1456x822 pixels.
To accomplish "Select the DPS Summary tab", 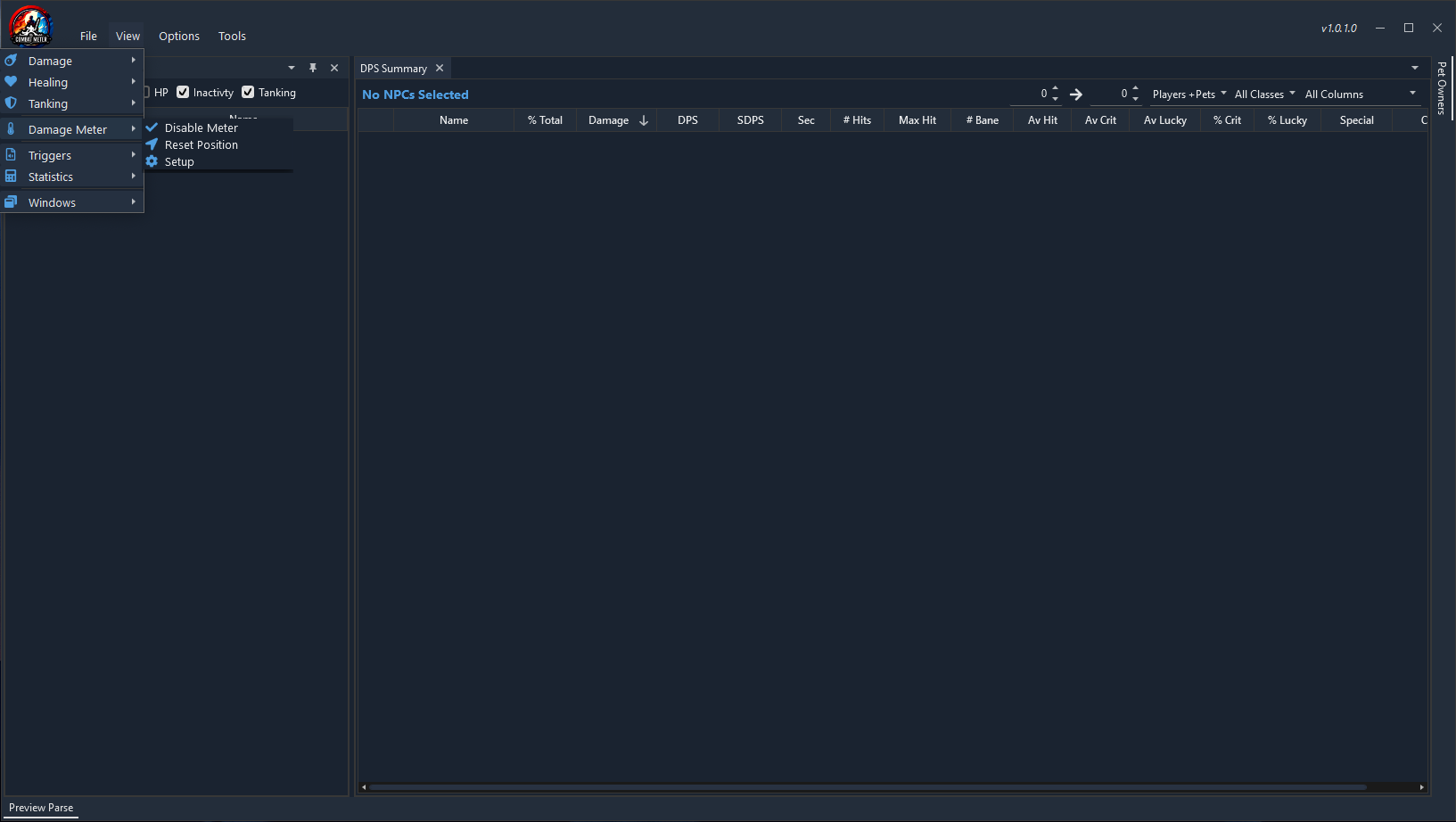I will (393, 68).
